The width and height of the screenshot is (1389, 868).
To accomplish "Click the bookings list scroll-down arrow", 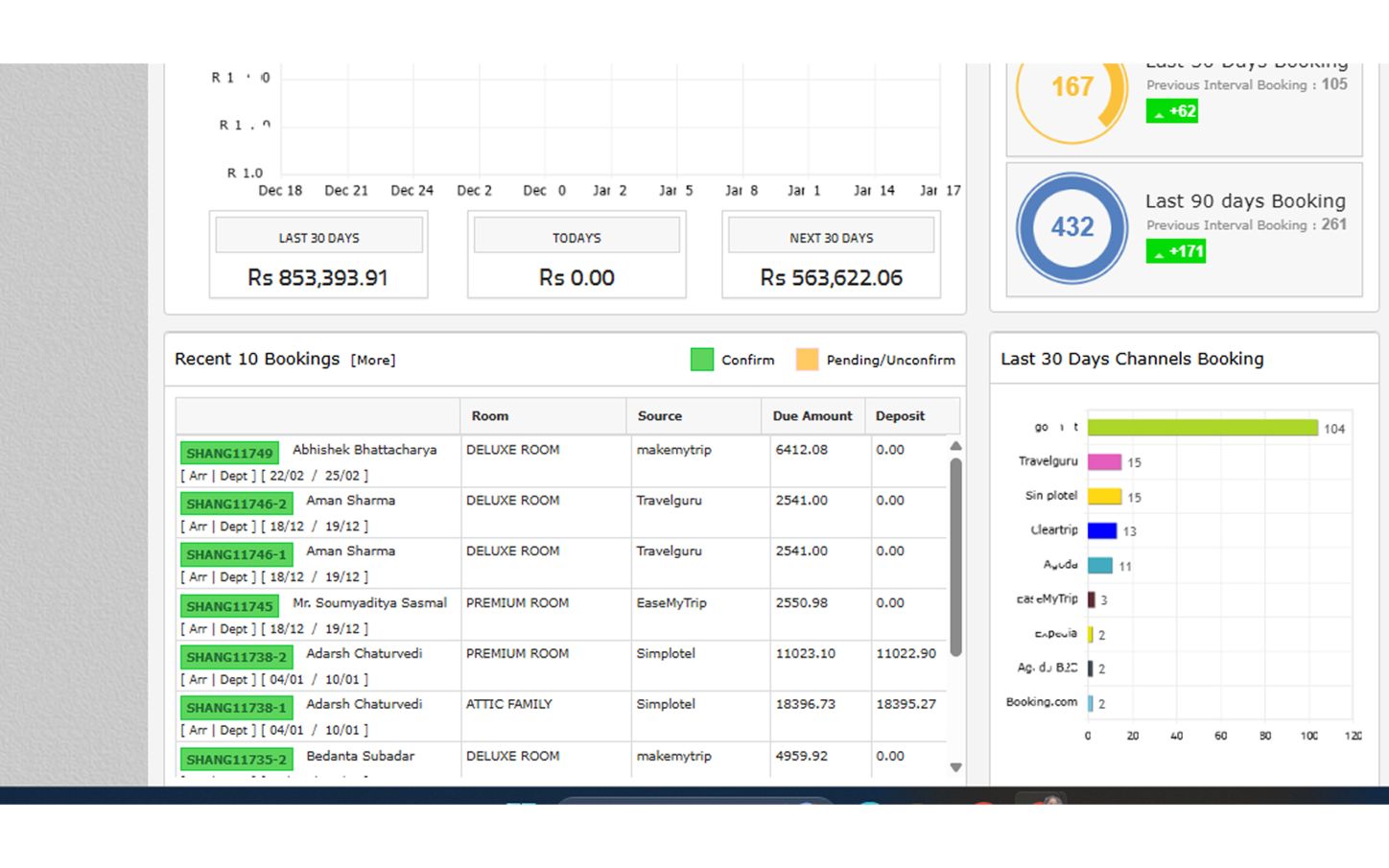I will (x=955, y=766).
